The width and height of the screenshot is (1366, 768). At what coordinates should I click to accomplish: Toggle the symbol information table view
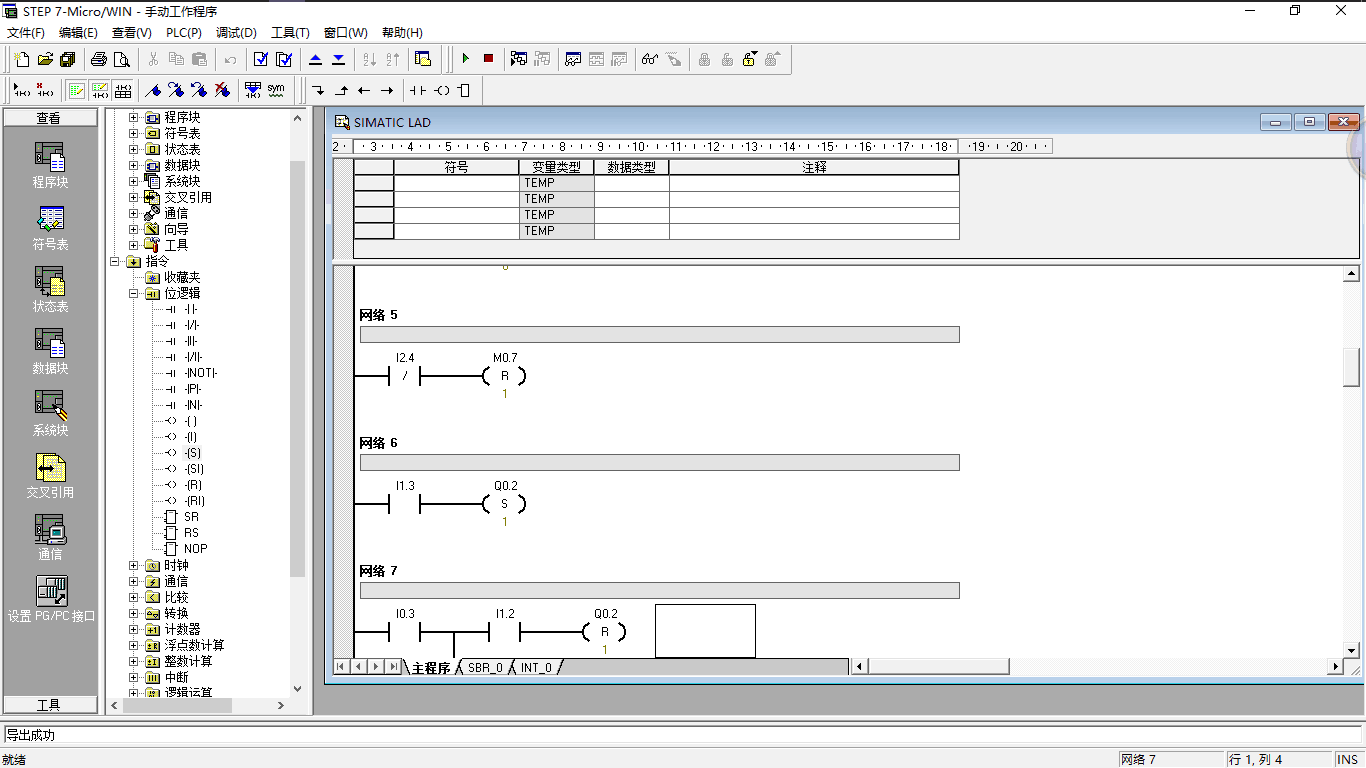[122, 90]
